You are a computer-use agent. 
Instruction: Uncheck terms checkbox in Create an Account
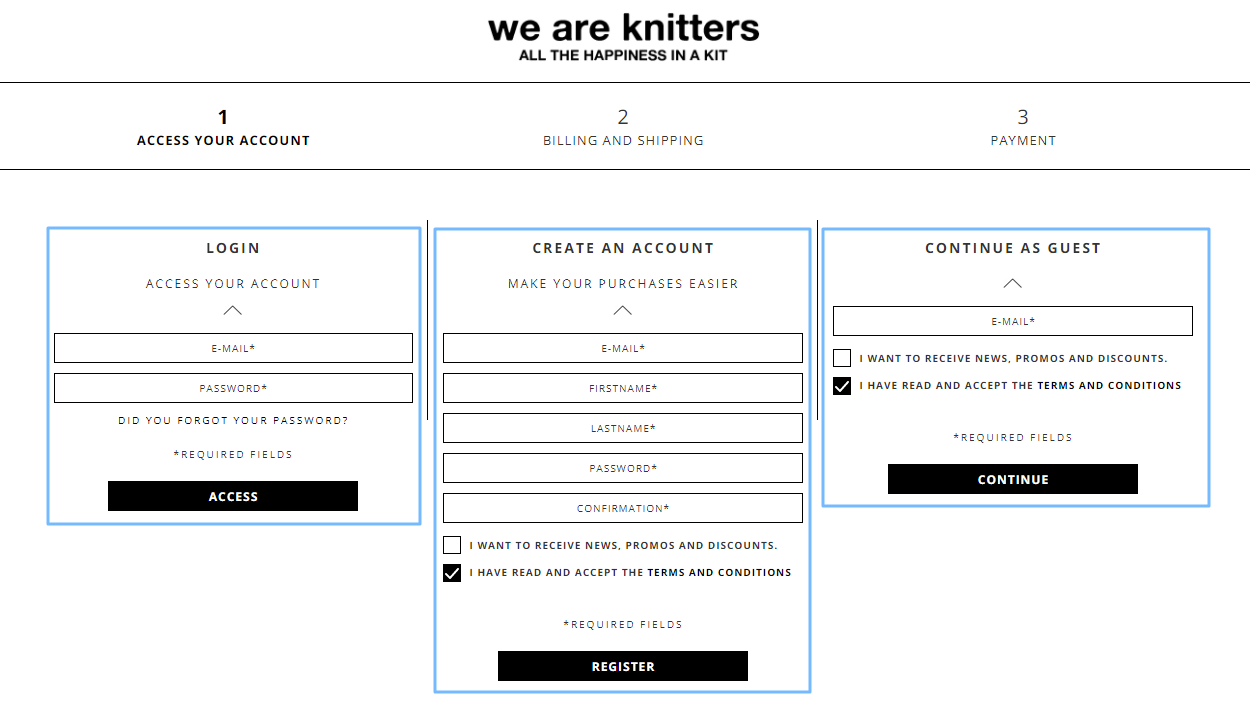click(452, 573)
